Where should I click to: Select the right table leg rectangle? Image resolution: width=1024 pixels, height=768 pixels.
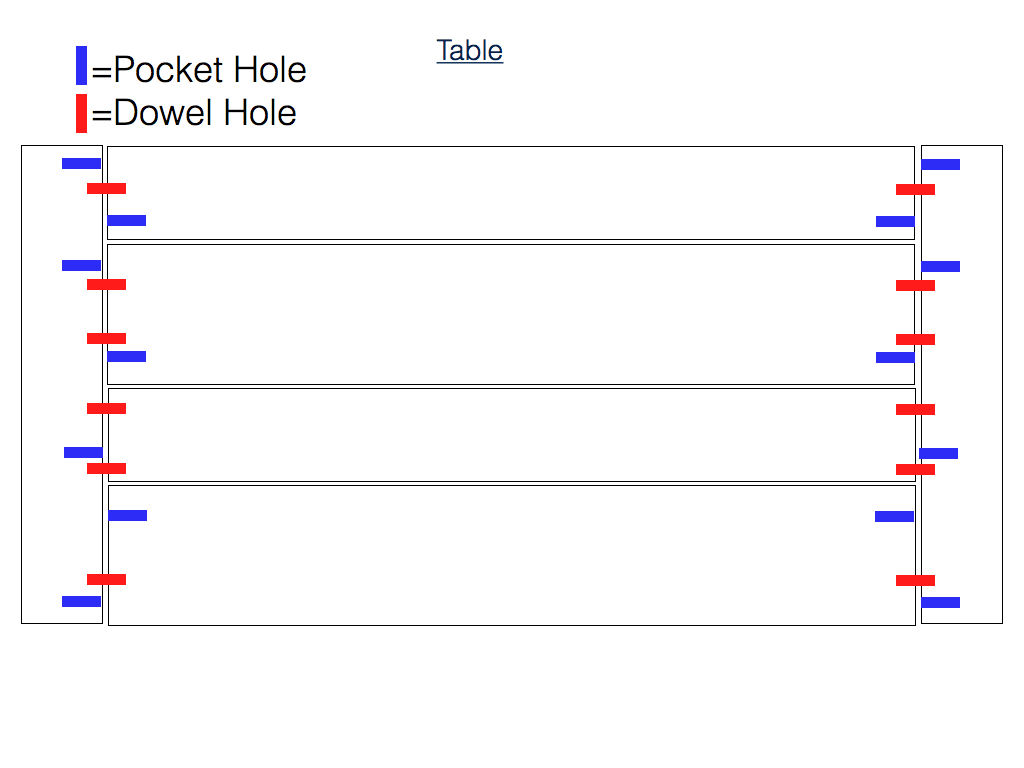[x=962, y=385]
